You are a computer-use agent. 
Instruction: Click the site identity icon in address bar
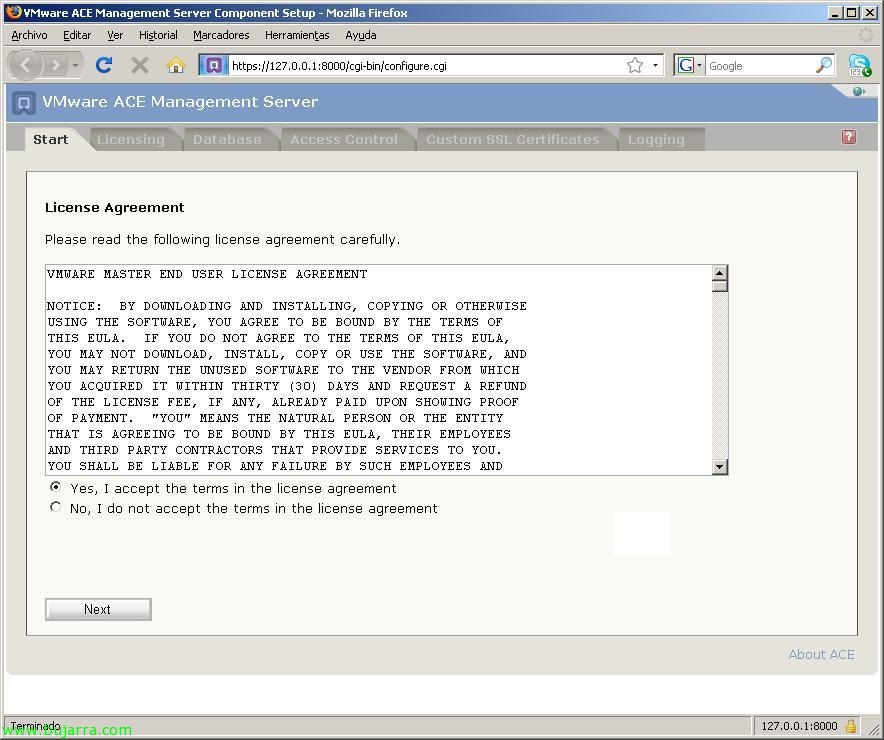pyautogui.click(x=214, y=65)
